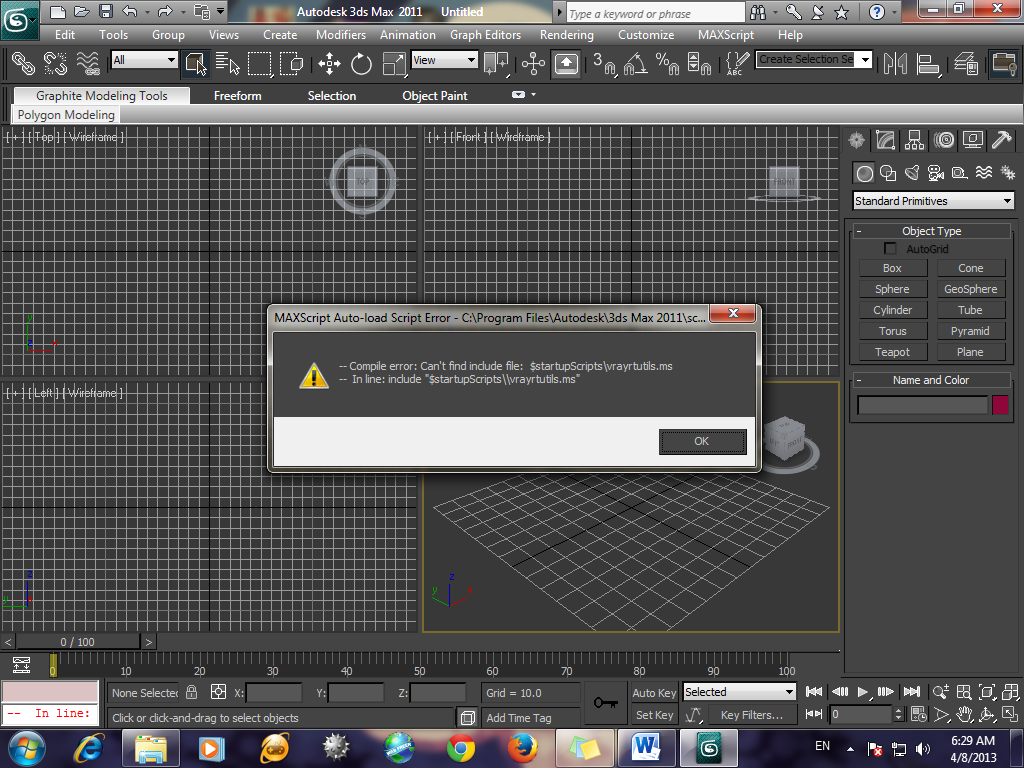This screenshot has width=1024, height=768.
Task: Open the Motion command panel tab
Action: pyautogui.click(x=944, y=140)
